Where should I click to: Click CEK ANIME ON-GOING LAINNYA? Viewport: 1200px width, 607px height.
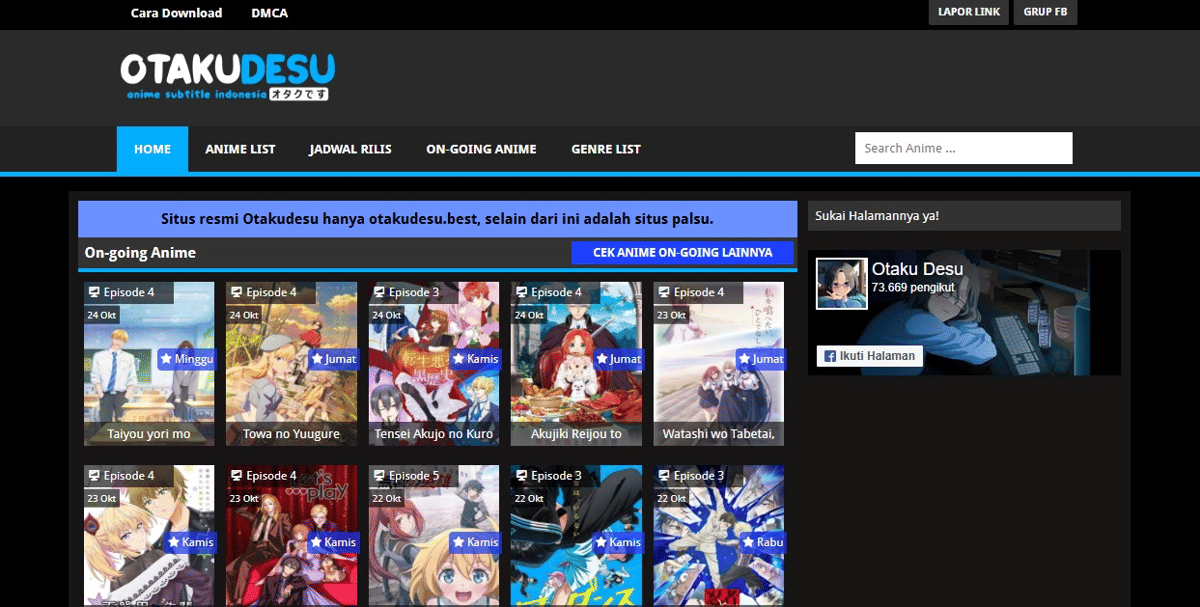(683, 252)
